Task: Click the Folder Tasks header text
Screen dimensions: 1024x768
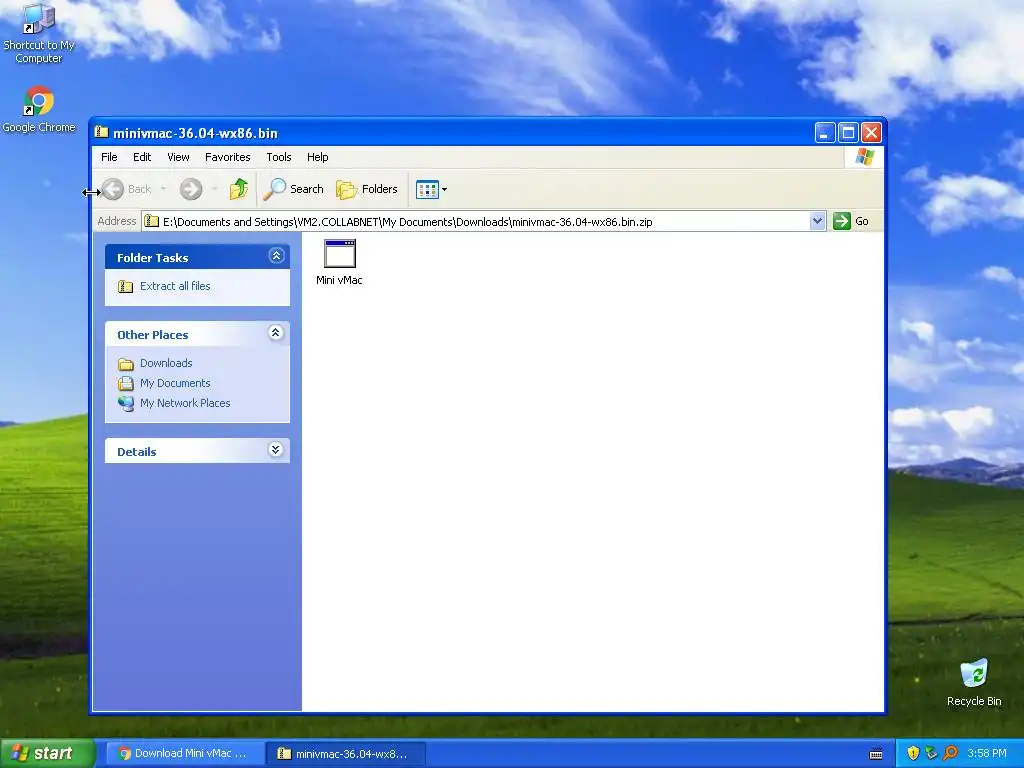Action: (152, 258)
